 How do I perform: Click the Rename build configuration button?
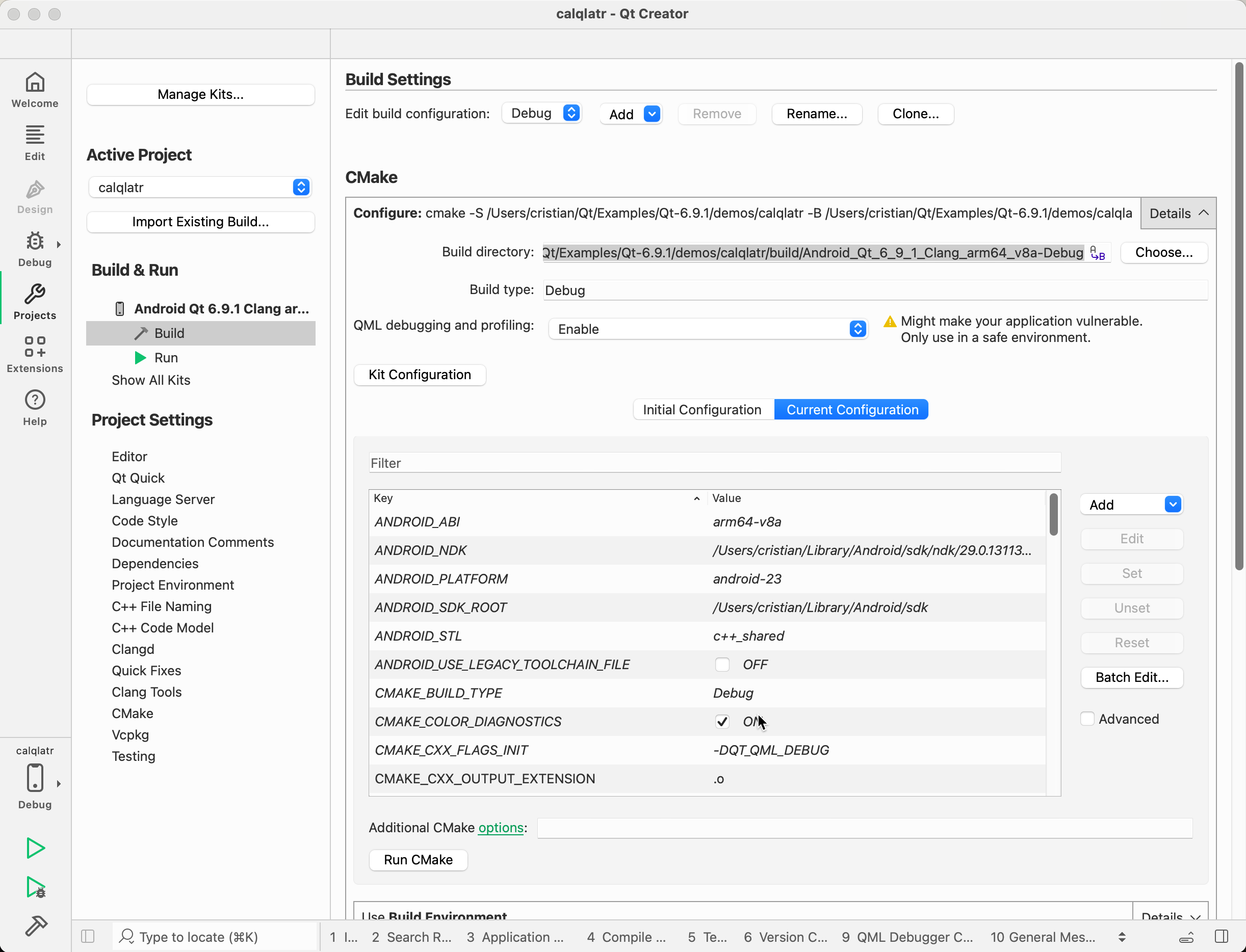pos(817,114)
